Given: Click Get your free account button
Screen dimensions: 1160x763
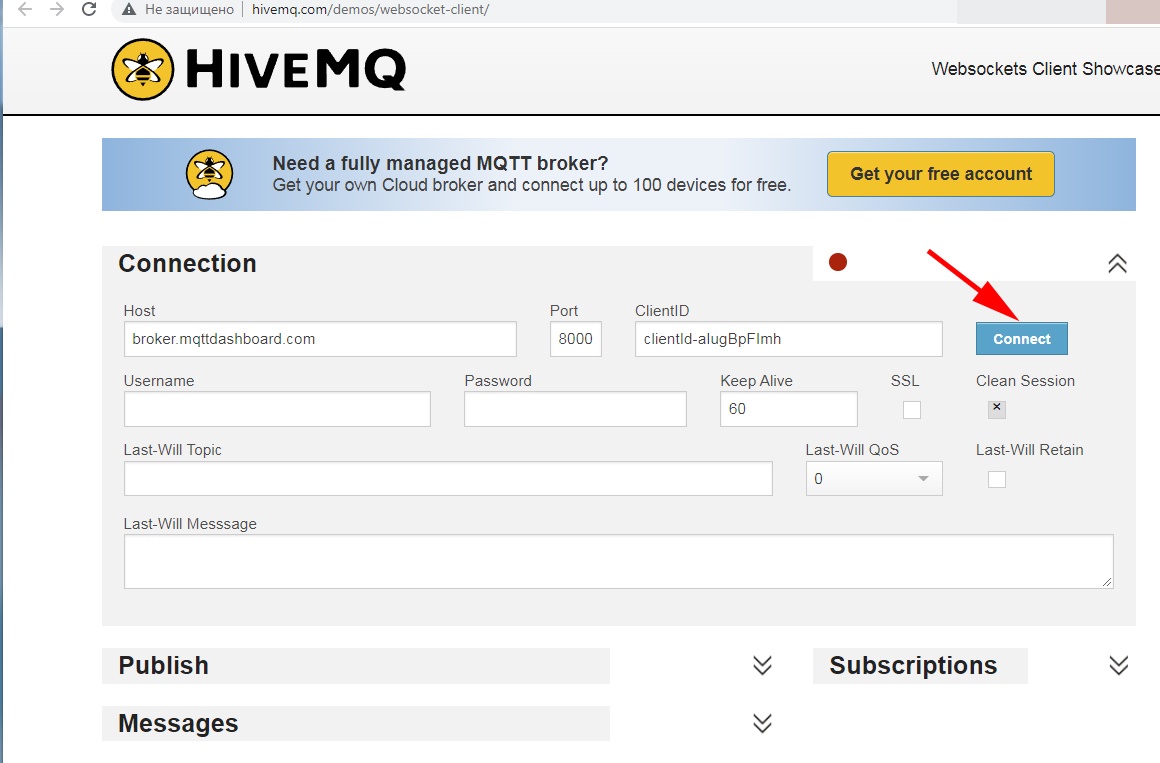Looking at the screenshot, I should pos(941,174).
